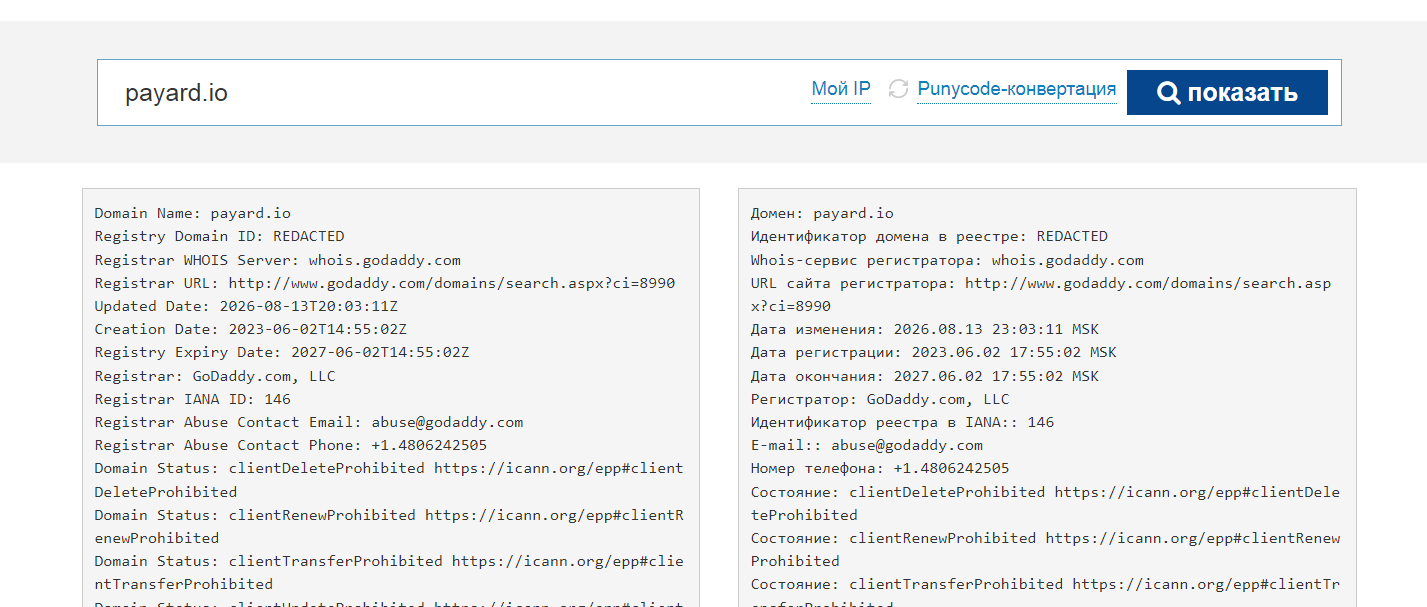Click the "Domain Status: clientRenewProhibited" line
The width and height of the screenshot is (1427, 607).
tap(389, 526)
